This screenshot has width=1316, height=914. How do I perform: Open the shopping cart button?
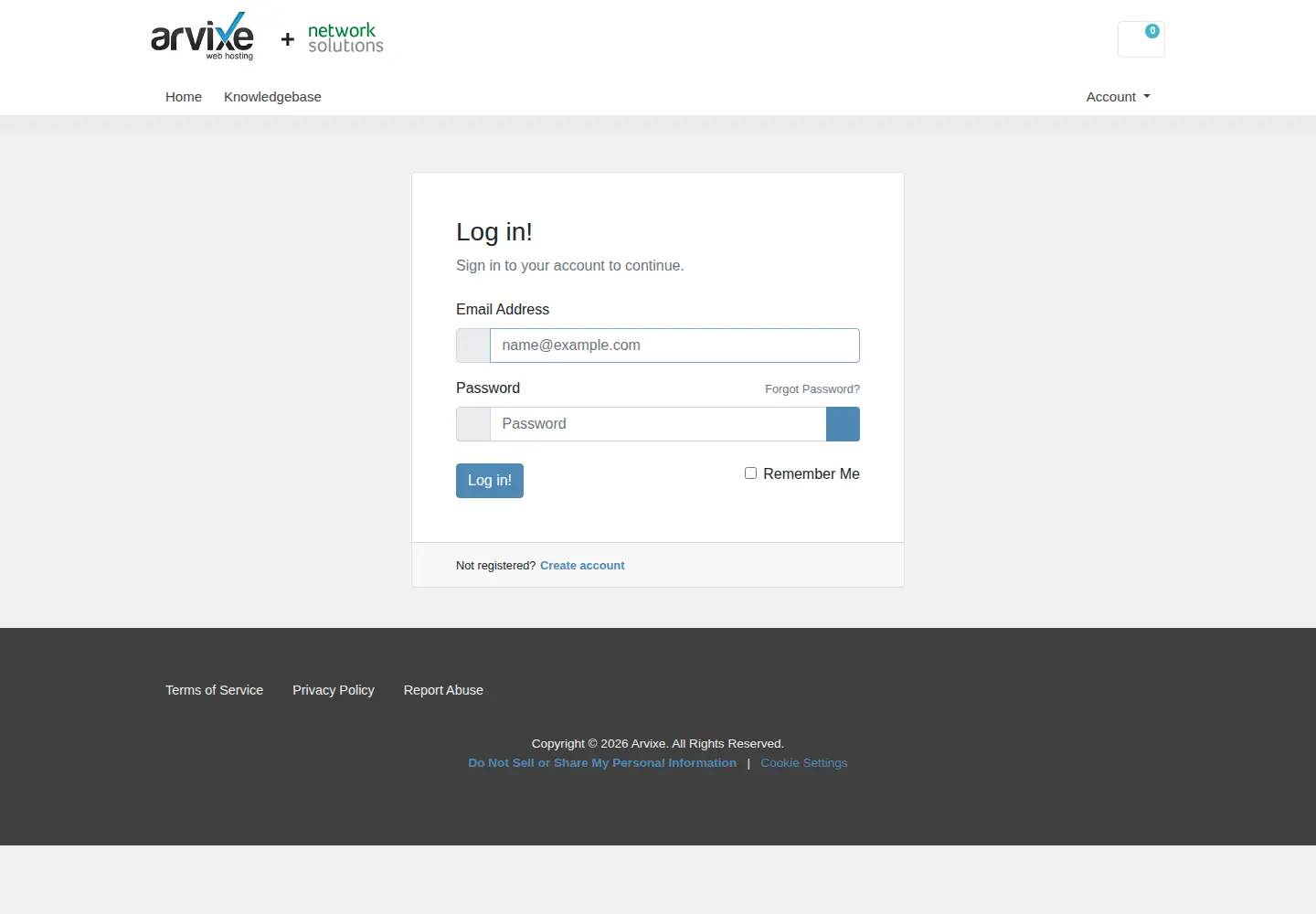tap(1141, 39)
